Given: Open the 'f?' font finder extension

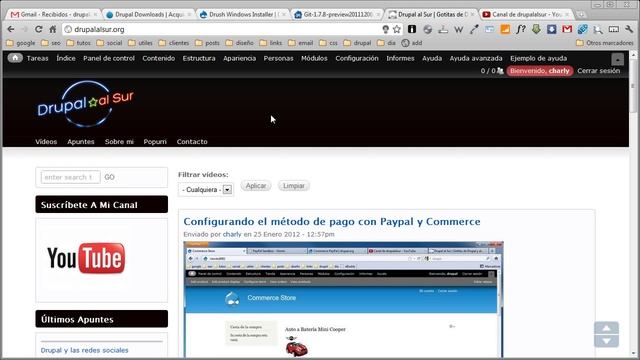Looking at the screenshot, I should click(520, 29).
